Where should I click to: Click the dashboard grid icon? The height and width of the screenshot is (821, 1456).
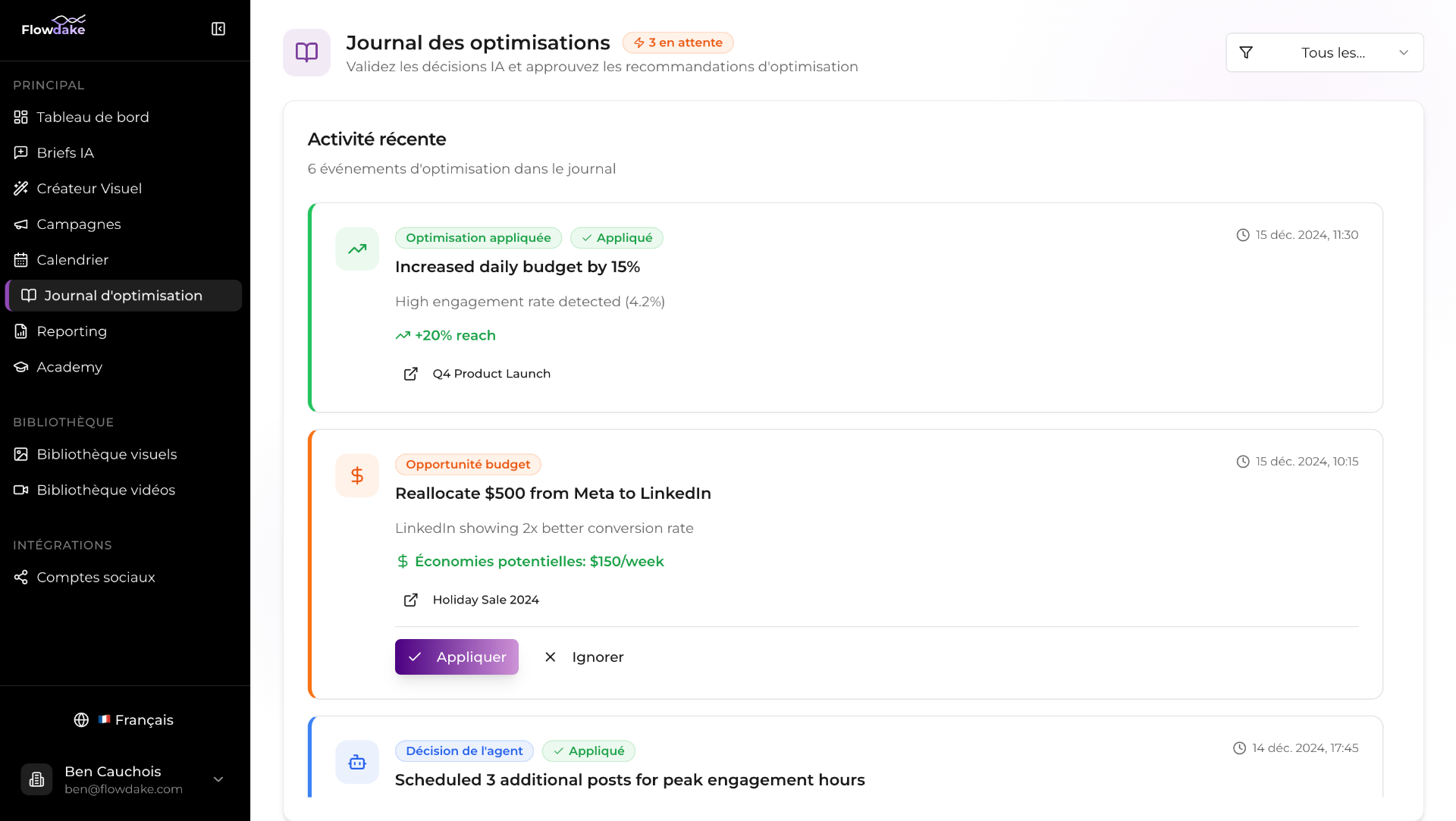tap(21, 118)
